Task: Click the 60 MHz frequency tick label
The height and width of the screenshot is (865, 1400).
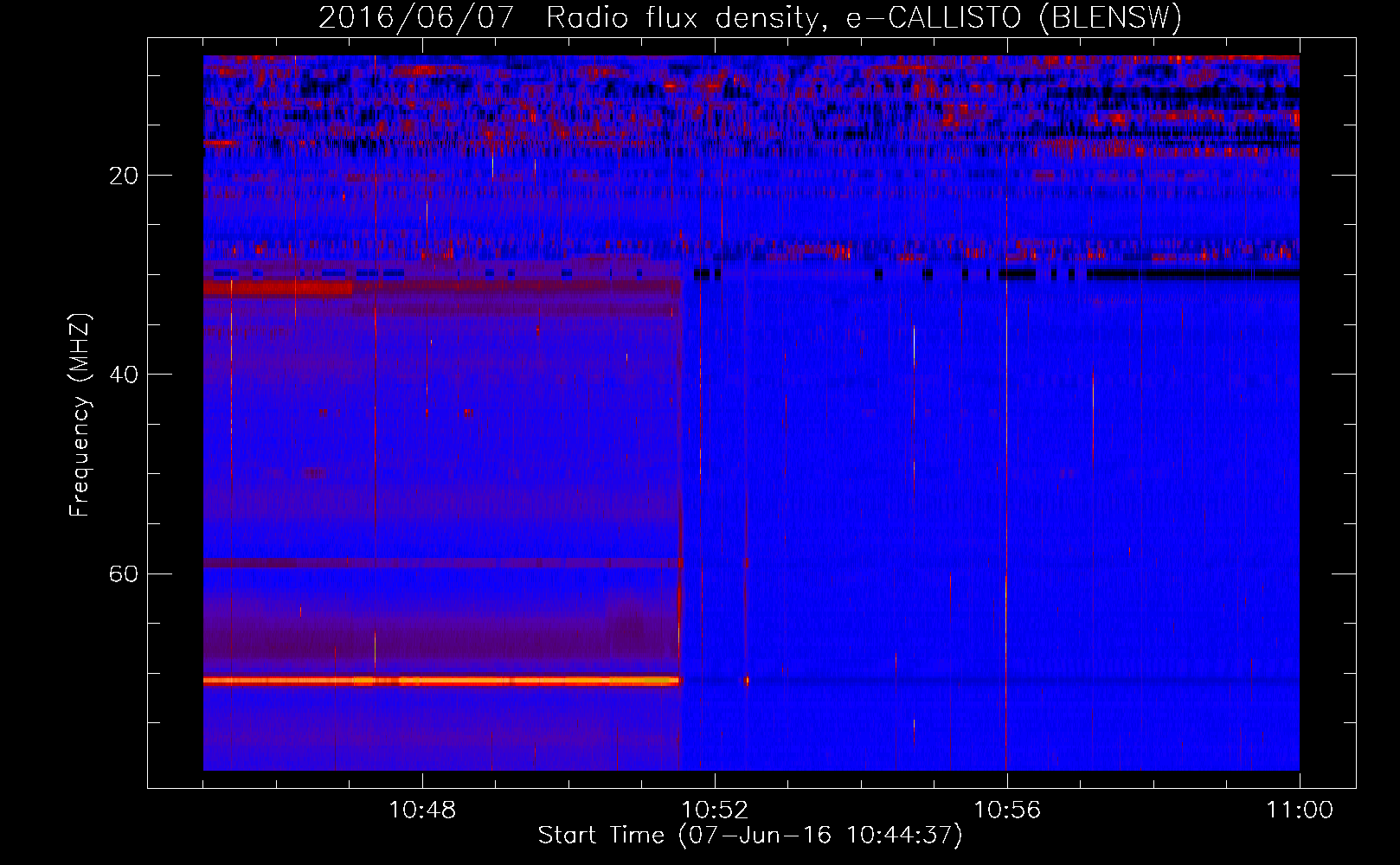Action: click(x=124, y=573)
